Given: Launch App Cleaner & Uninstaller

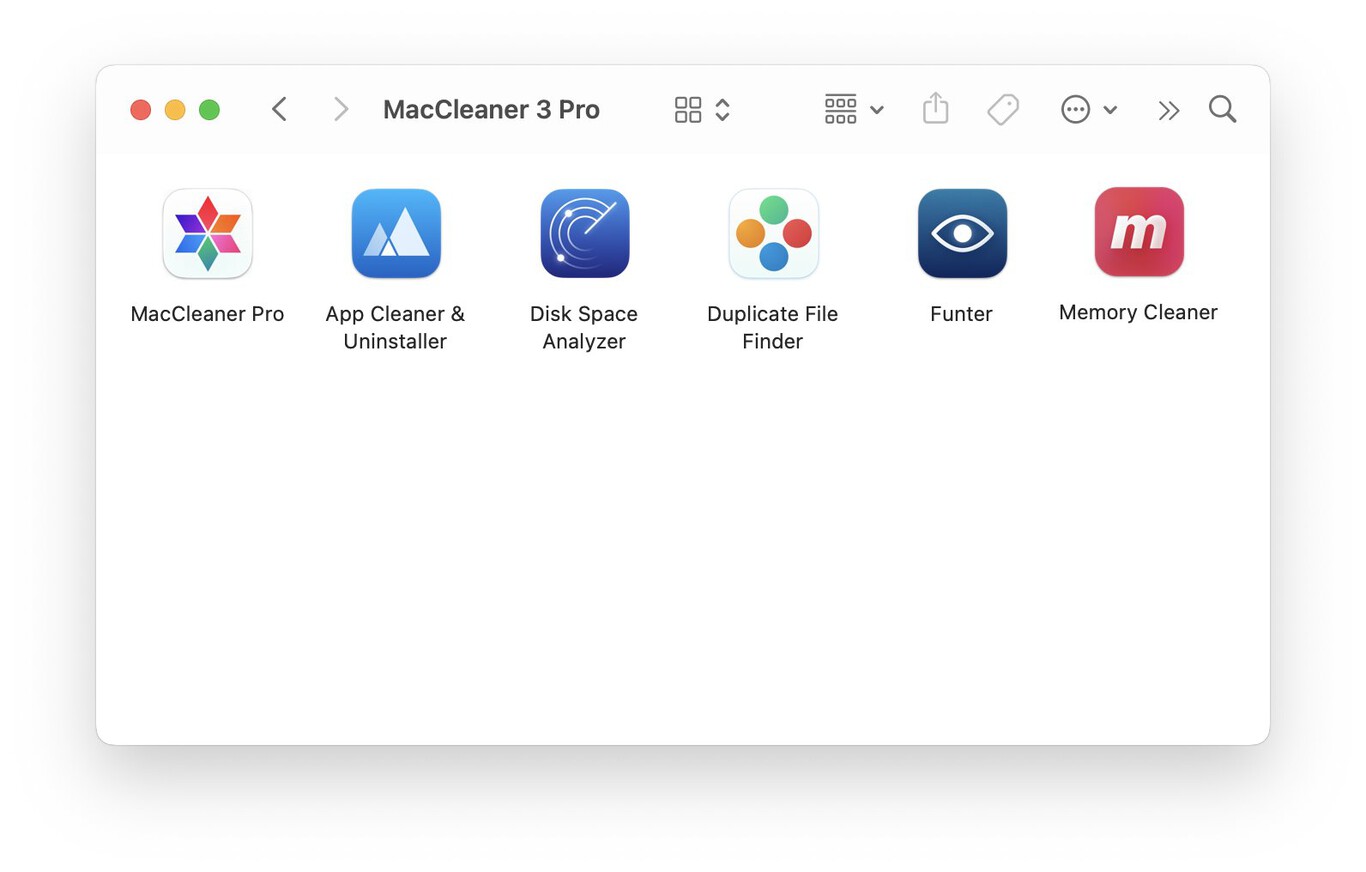Looking at the screenshot, I should click(x=396, y=233).
